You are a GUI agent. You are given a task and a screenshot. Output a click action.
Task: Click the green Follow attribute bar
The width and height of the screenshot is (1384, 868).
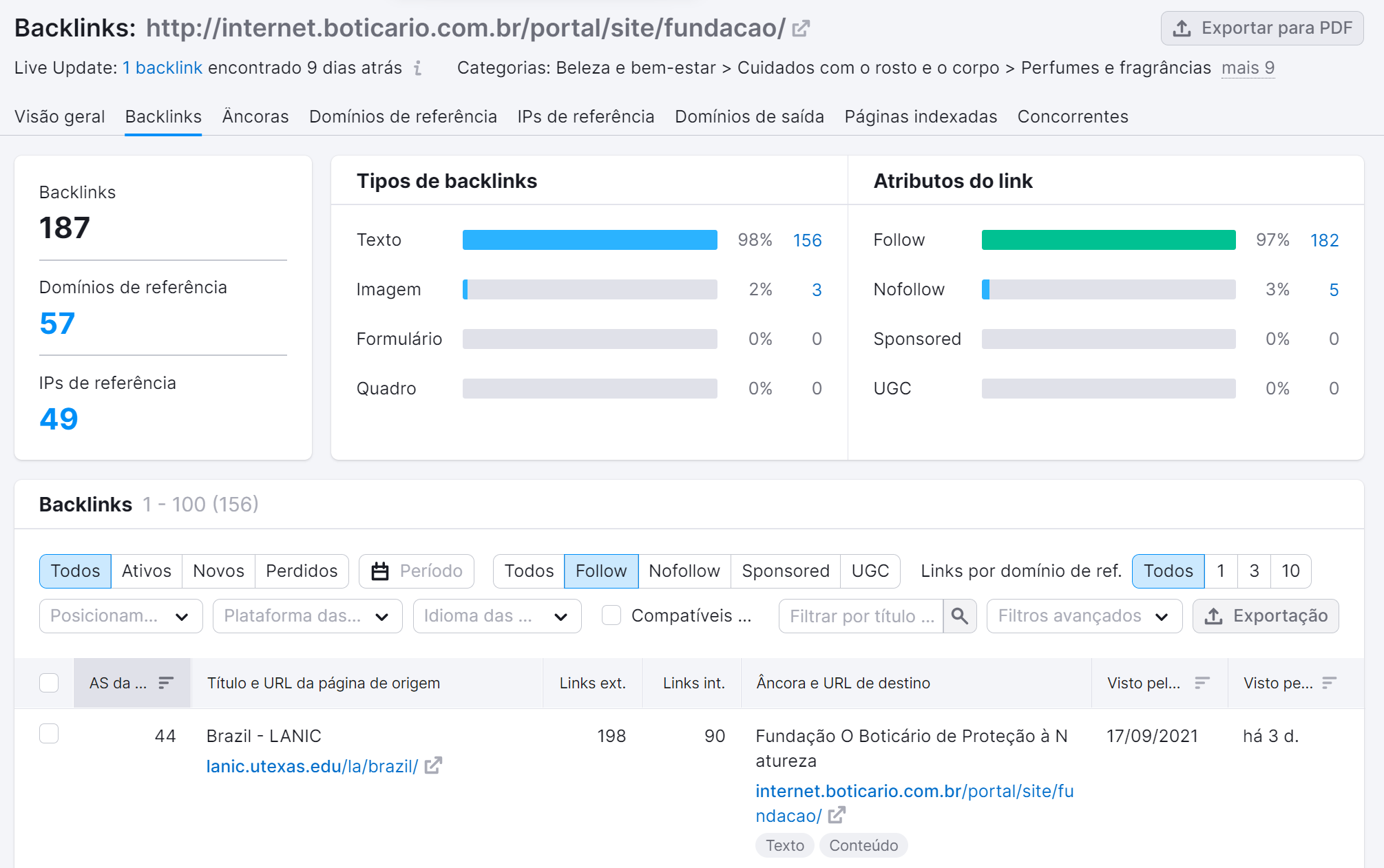1107,240
